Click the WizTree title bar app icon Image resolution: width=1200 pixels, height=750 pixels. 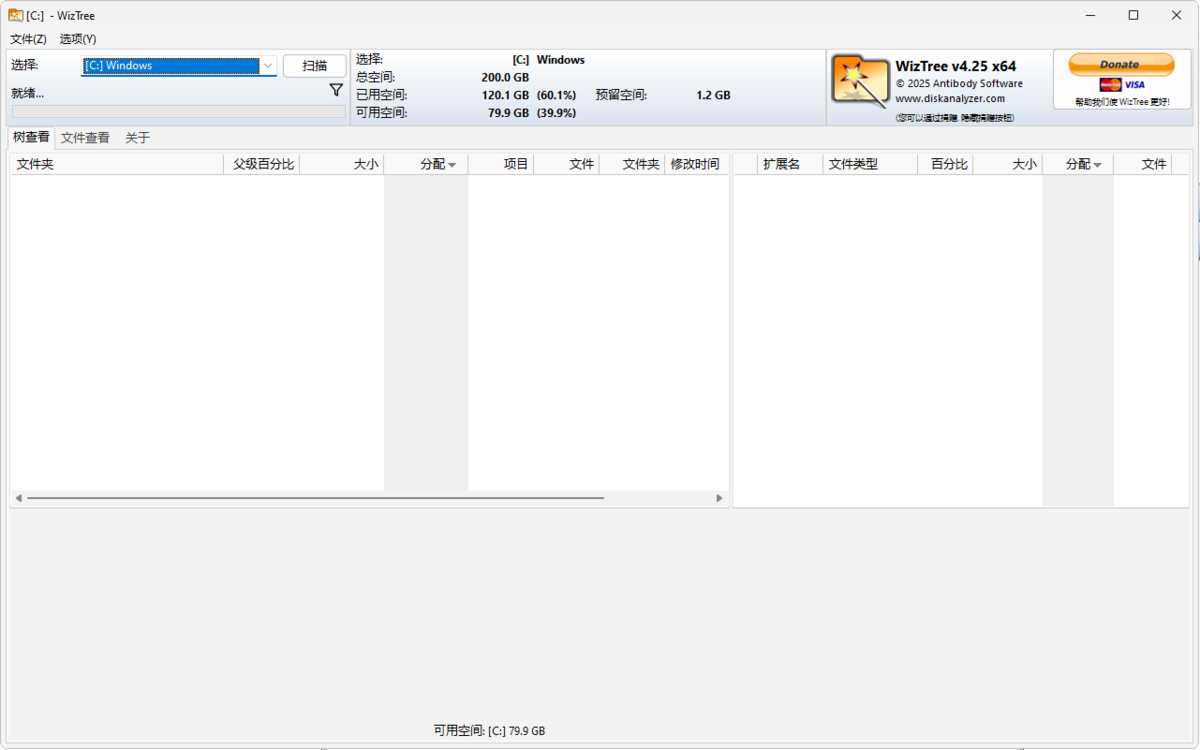16,15
